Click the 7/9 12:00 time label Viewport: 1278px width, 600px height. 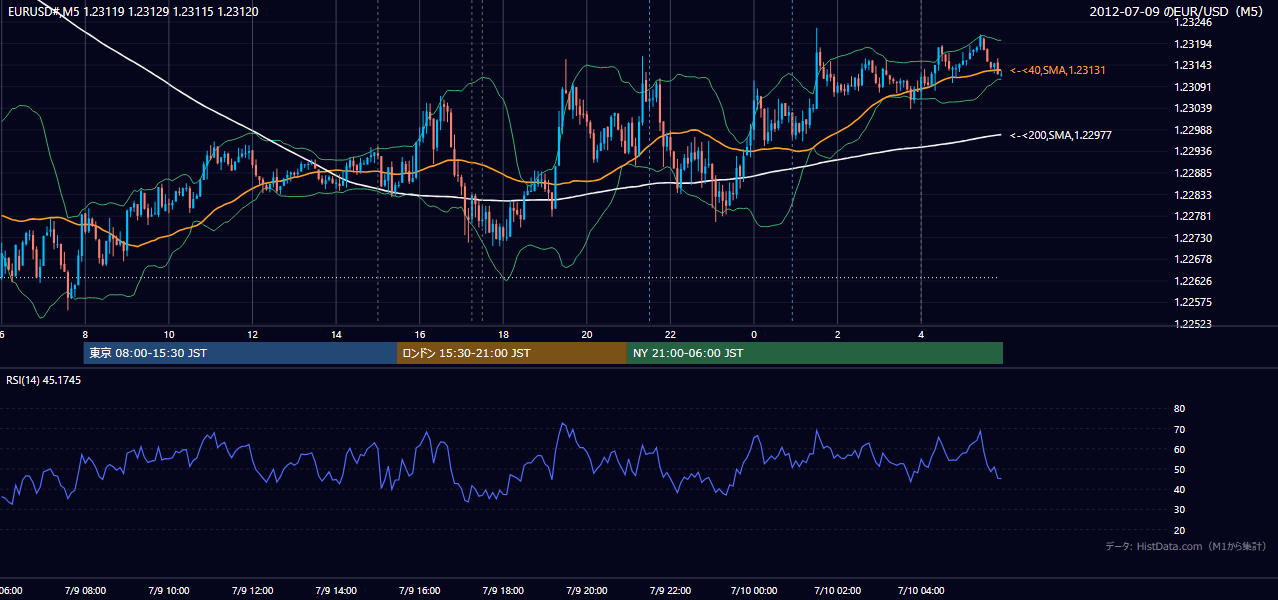tap(252, 590)
